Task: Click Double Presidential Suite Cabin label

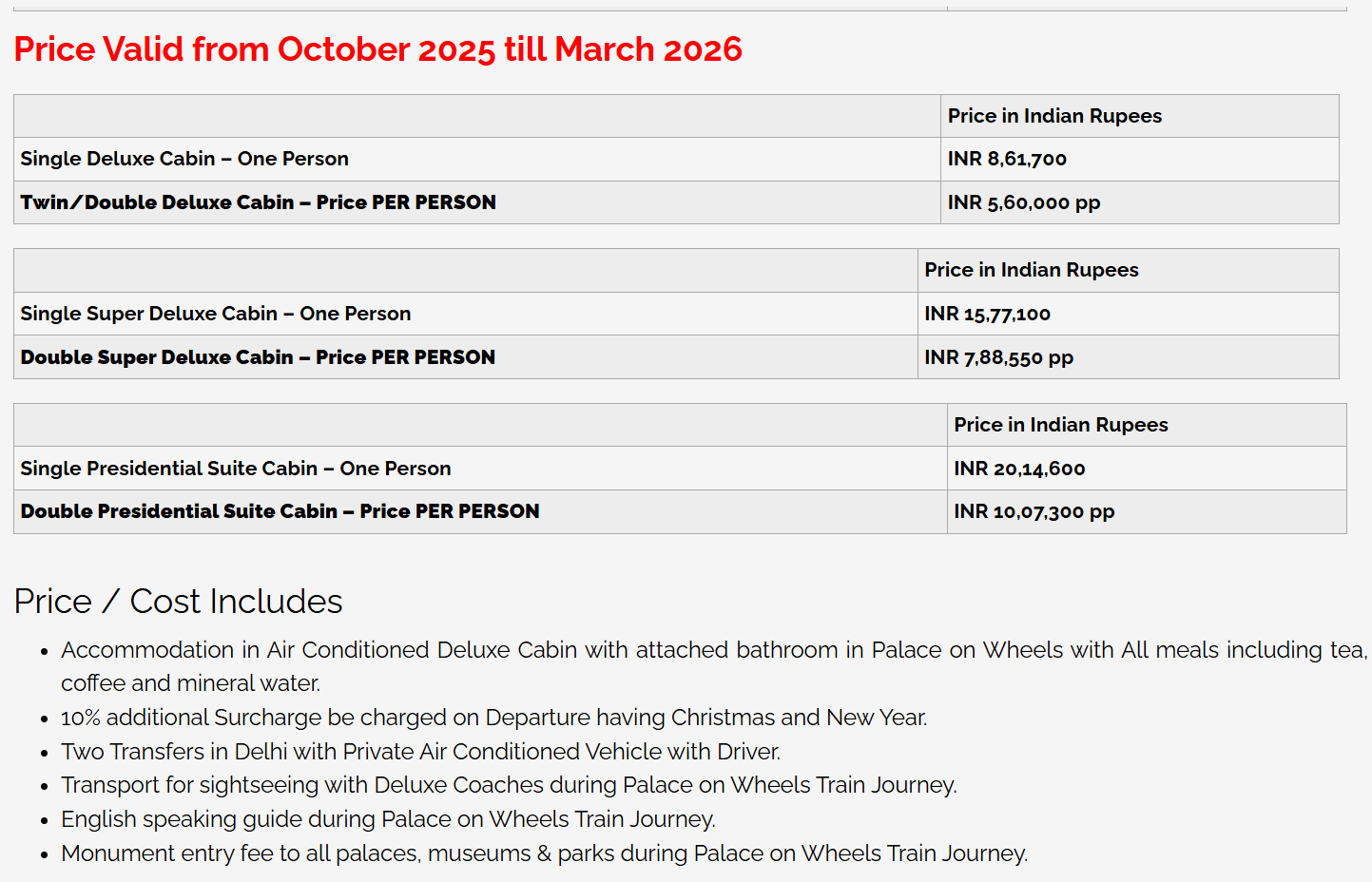Action: tap(280, 511)
